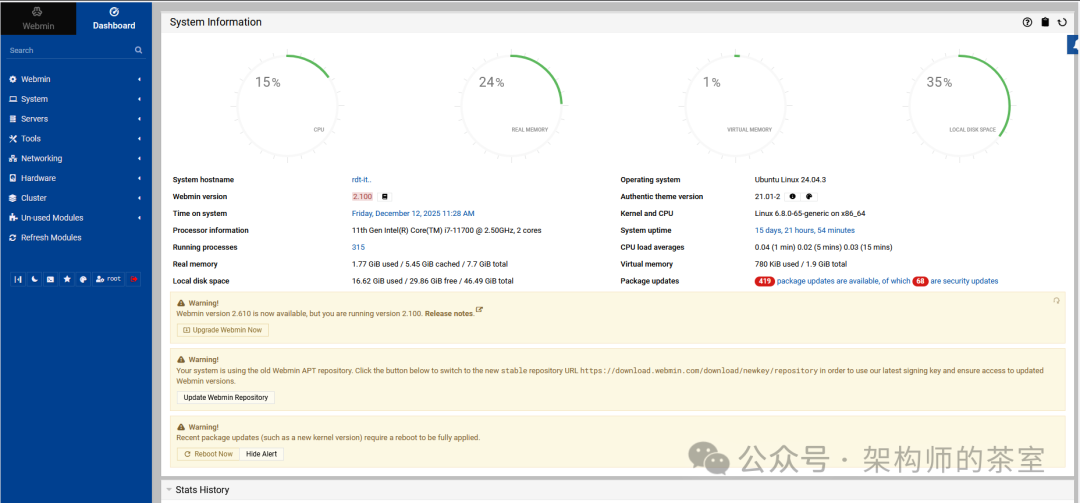Click the CPU 15% gauge

tap(289, 105)
